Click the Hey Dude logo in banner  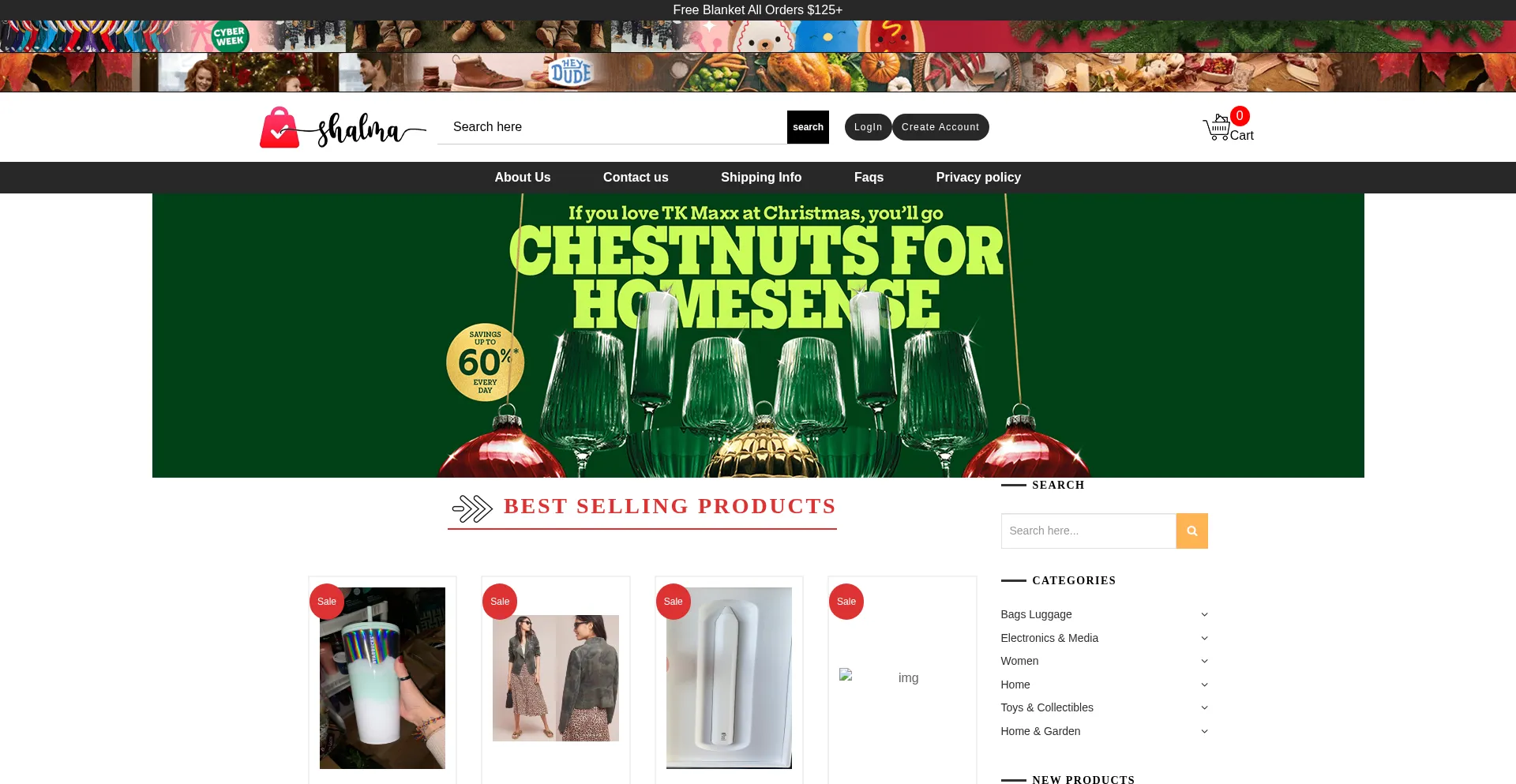[x=571, y=72]
